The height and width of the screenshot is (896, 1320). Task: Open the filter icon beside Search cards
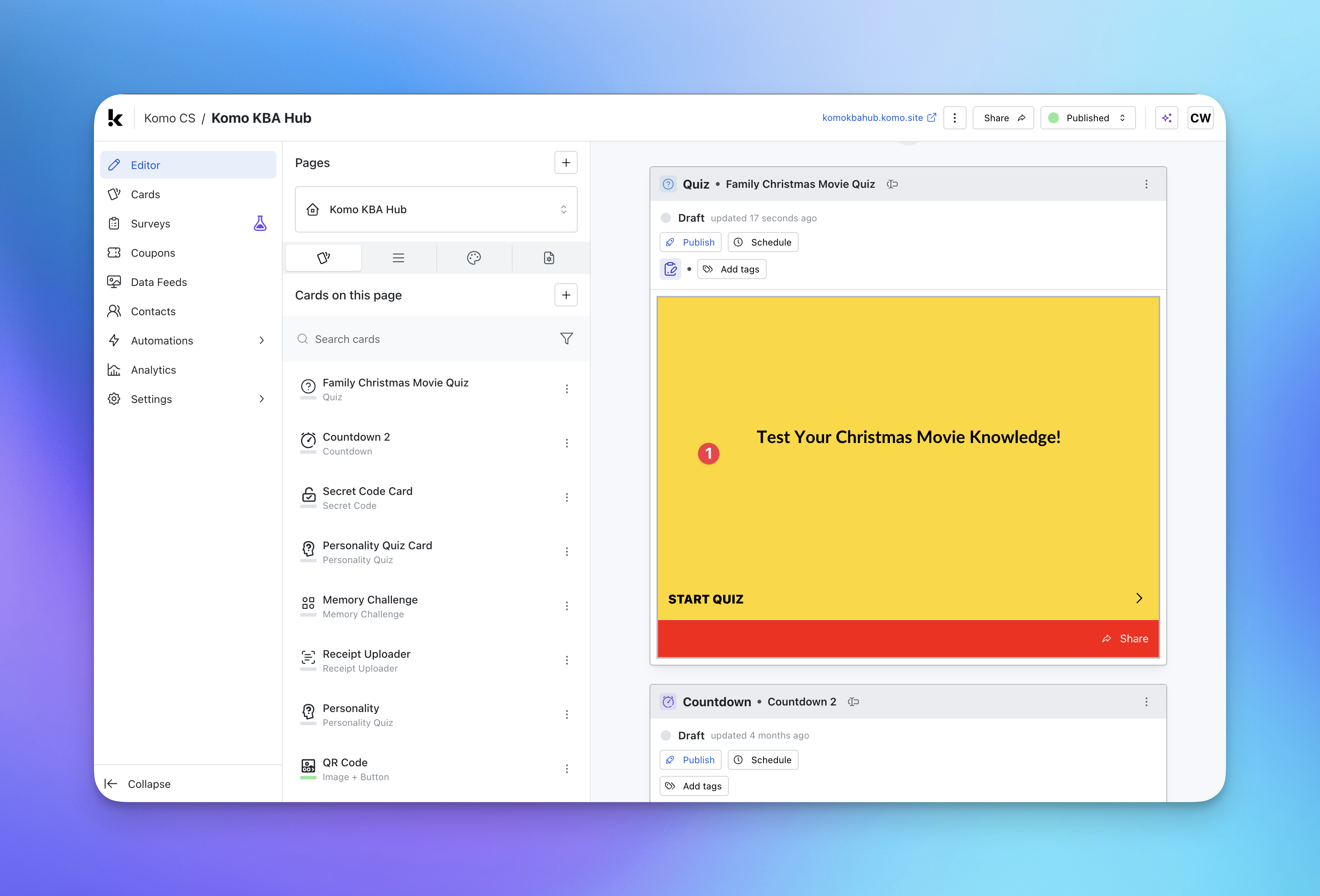point(566,339)
